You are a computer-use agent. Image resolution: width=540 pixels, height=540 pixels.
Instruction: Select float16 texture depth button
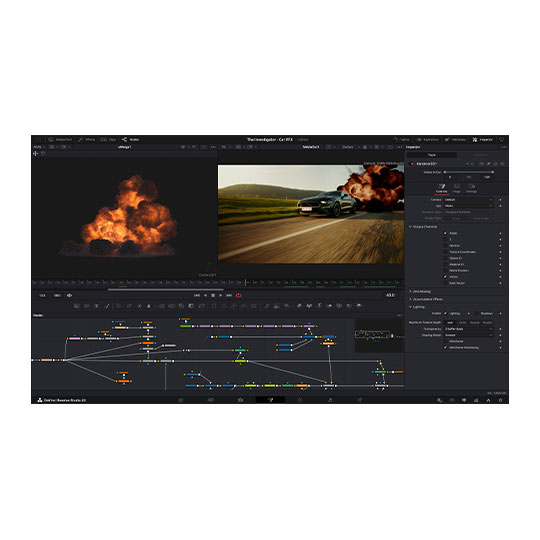(475, 323)
